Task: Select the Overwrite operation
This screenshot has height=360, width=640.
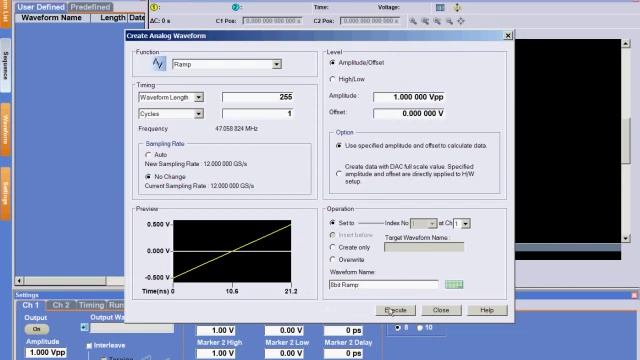Action: click(332, 260)
